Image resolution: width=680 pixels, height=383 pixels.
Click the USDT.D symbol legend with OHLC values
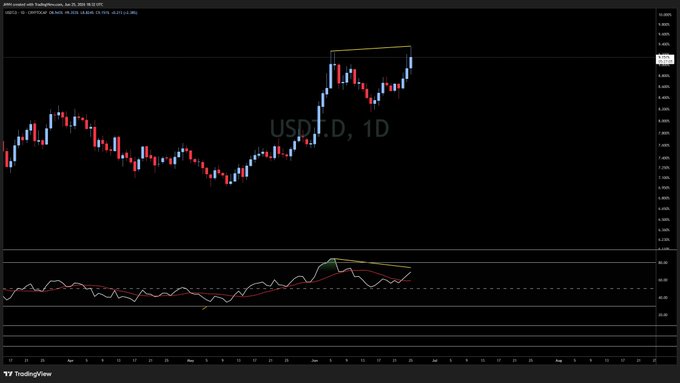(x=71, y=13)
